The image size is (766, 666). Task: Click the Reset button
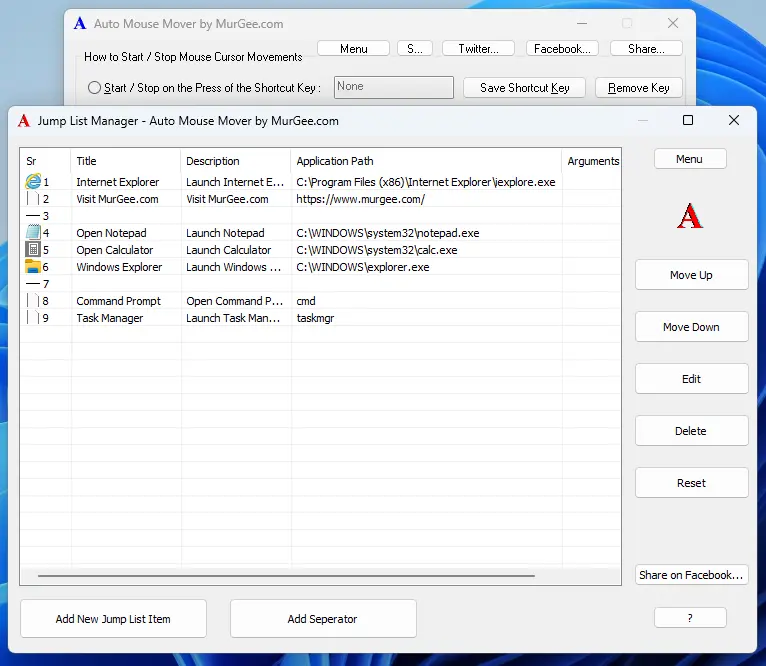[x=691, y=483]
